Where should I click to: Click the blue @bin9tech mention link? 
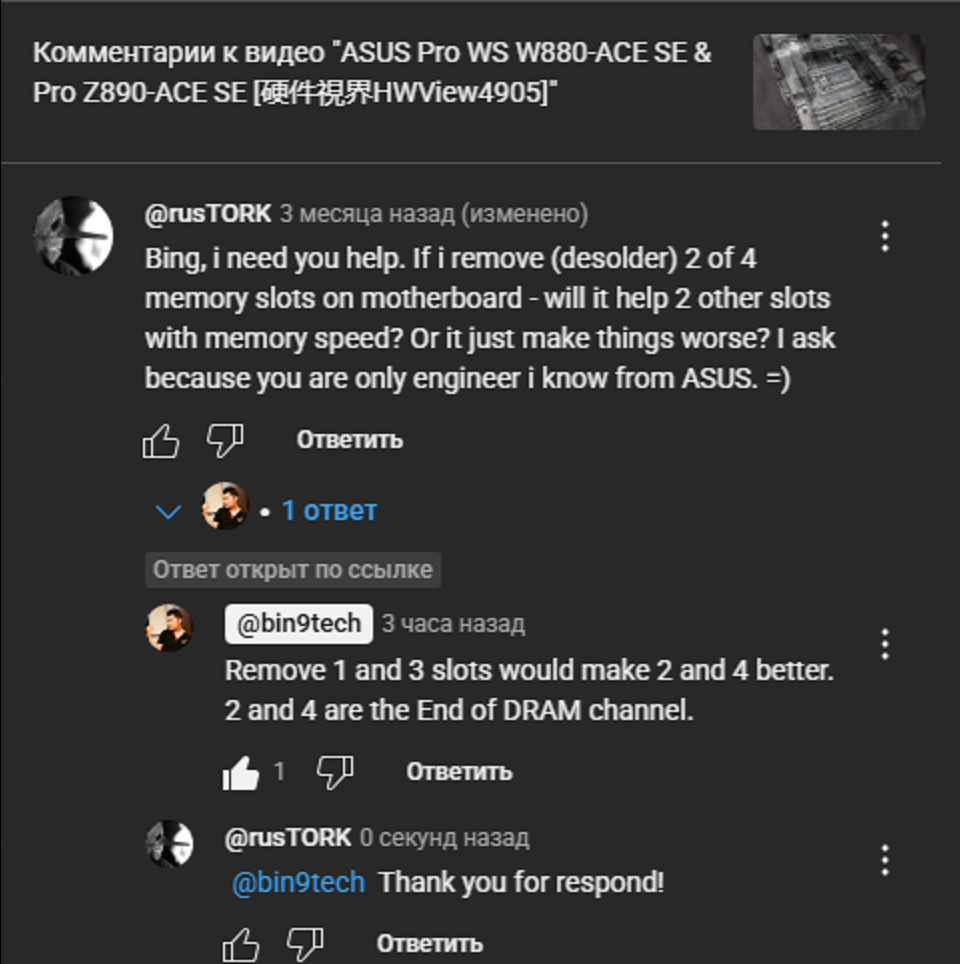298,883
